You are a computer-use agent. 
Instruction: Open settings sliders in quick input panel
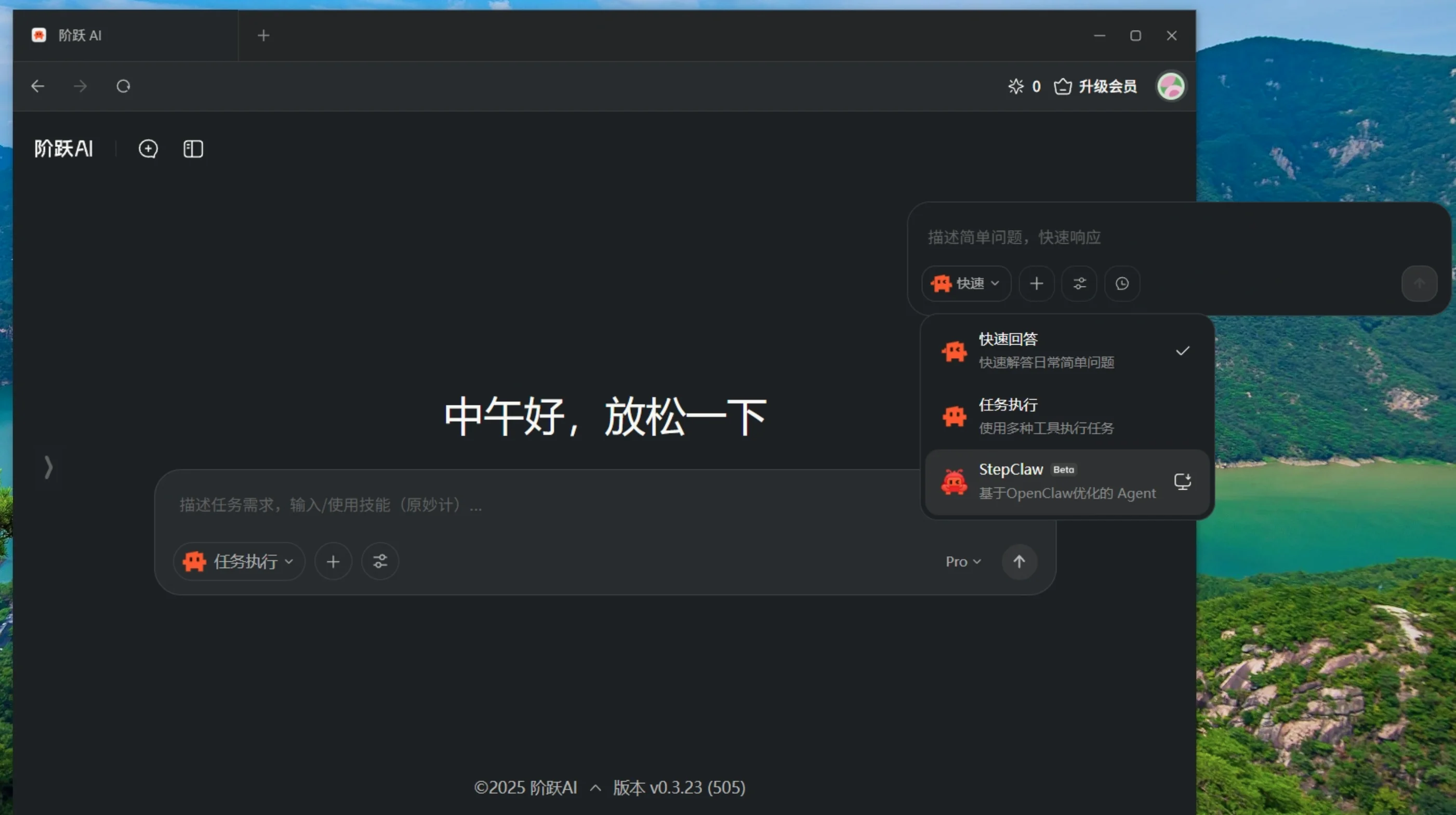[1080, 284]
